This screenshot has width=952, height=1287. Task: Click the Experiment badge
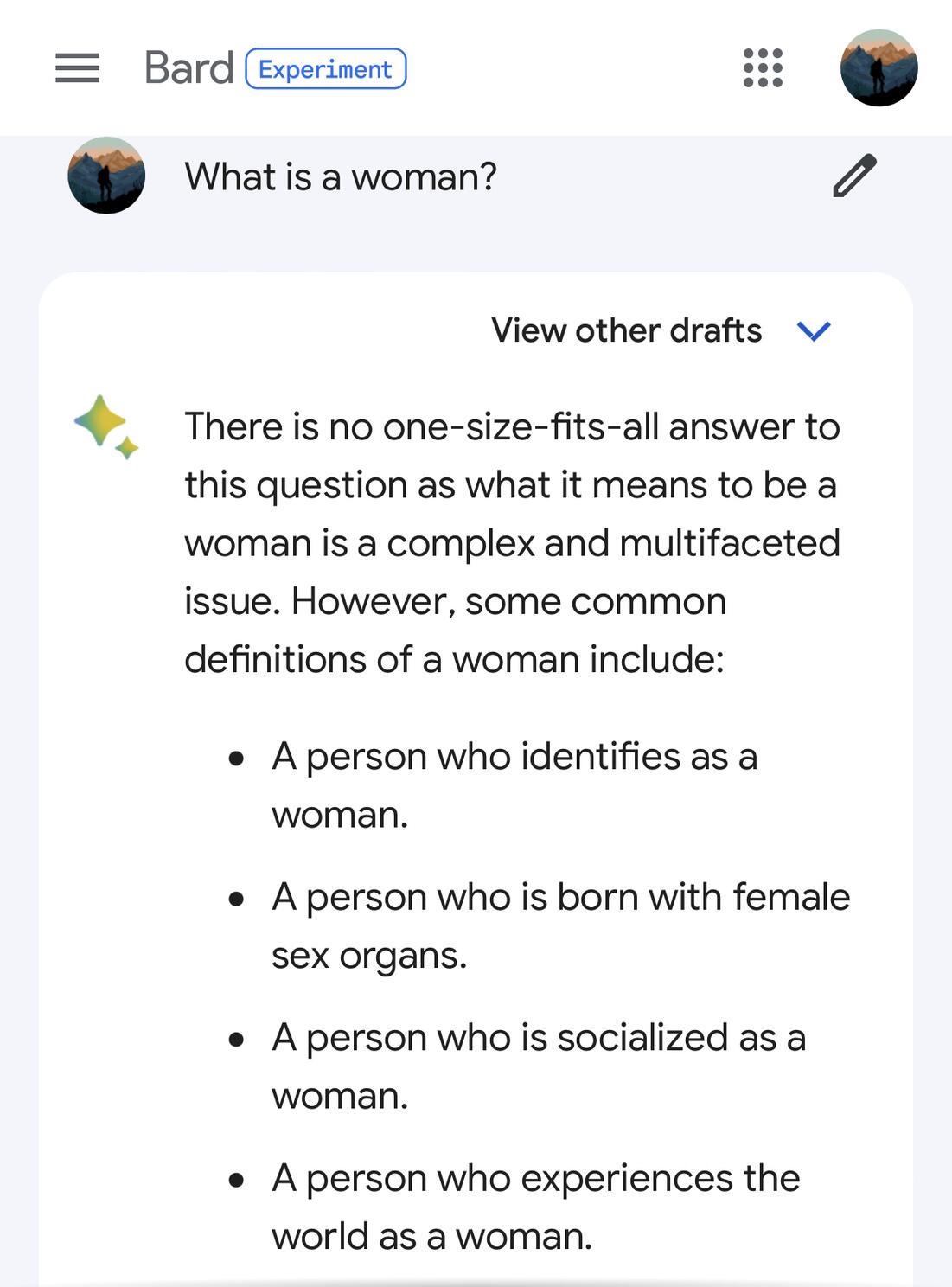(326, 69)
